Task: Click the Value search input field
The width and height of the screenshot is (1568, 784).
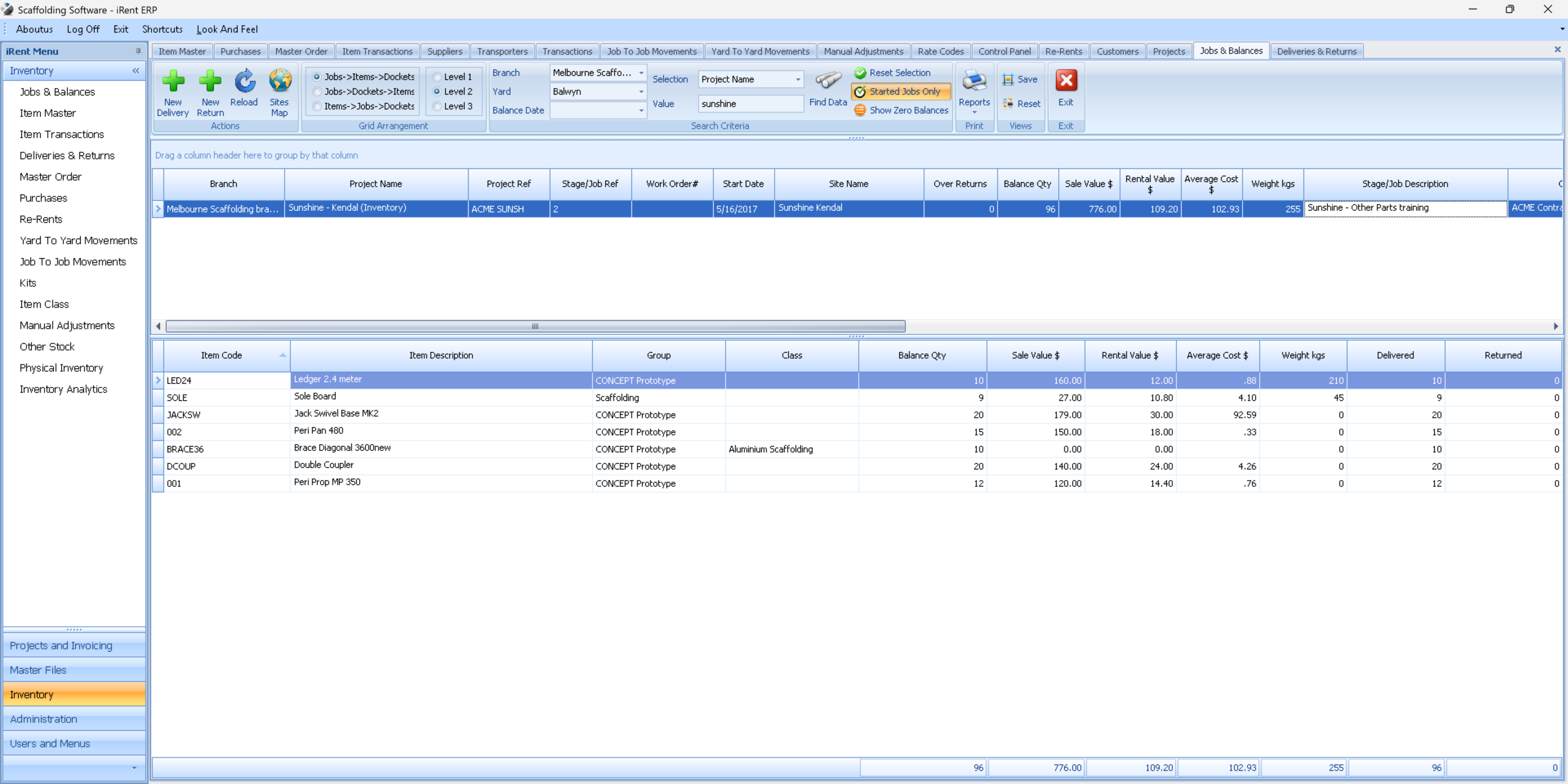Action: [750, 104]
